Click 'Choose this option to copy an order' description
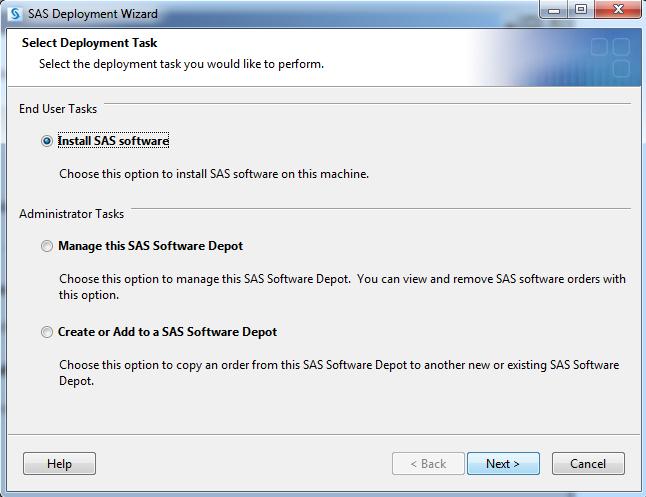Image resolution: width=646 pixels, height=497 pixels. point(339,373)
